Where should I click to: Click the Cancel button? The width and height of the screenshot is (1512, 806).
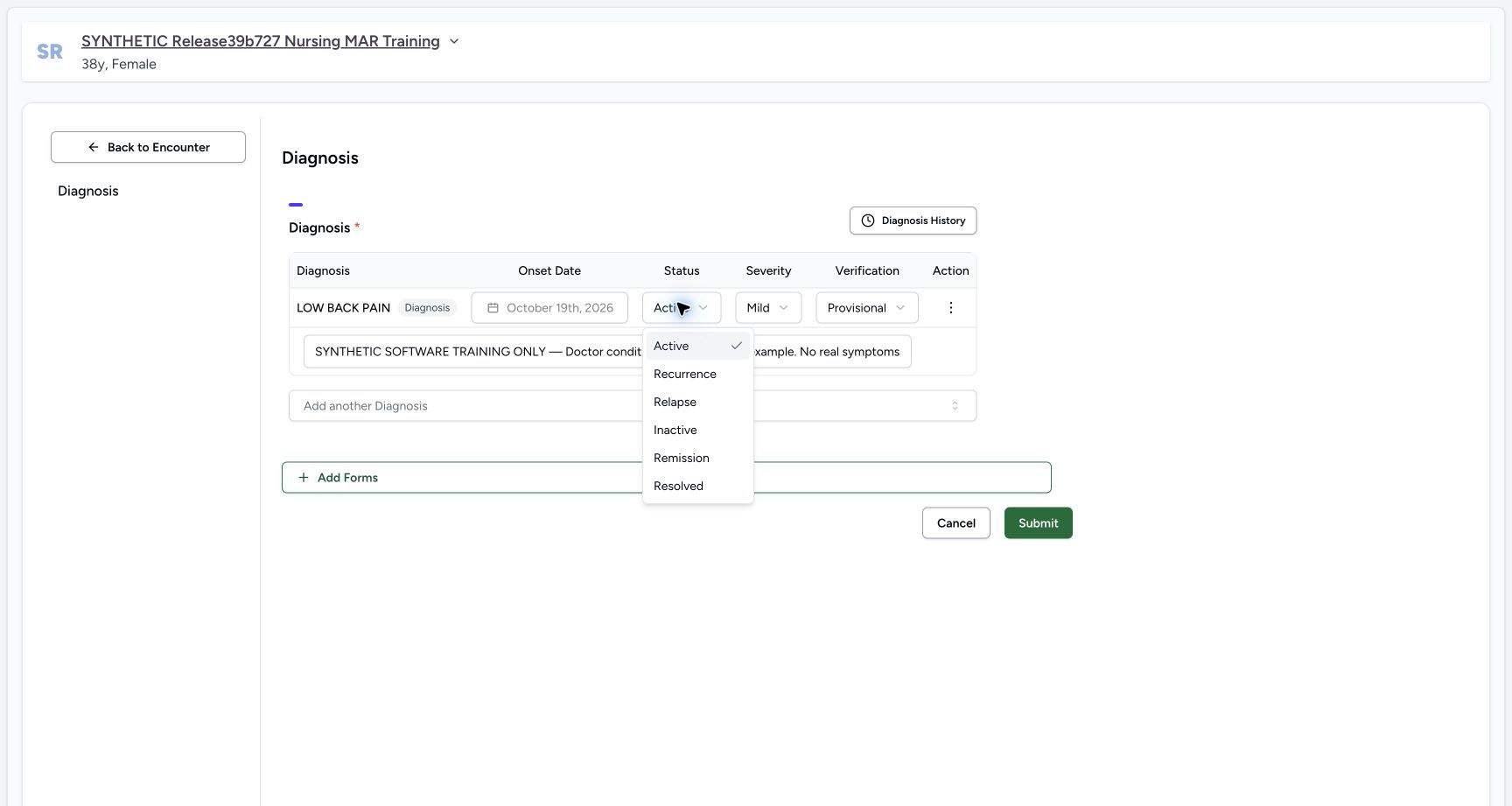[956, 523]
